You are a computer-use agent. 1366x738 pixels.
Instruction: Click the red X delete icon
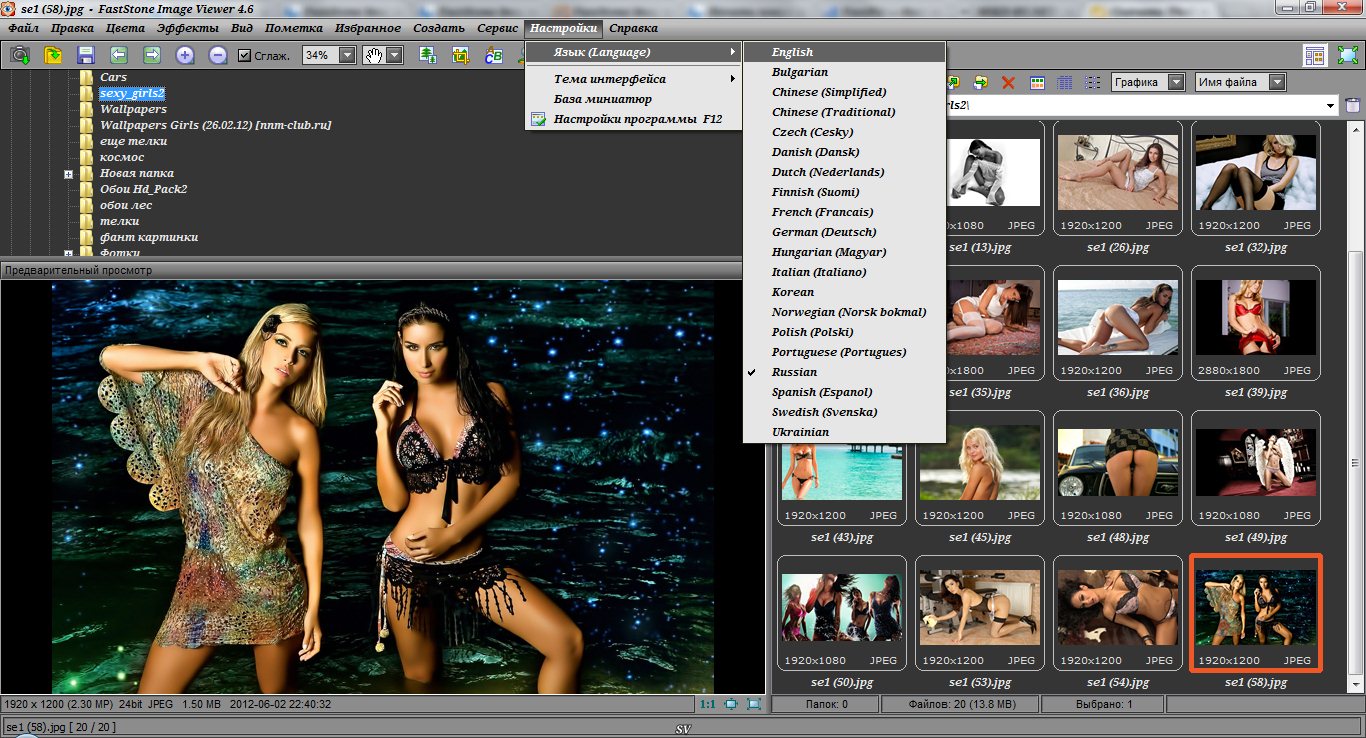point(1008,83)
